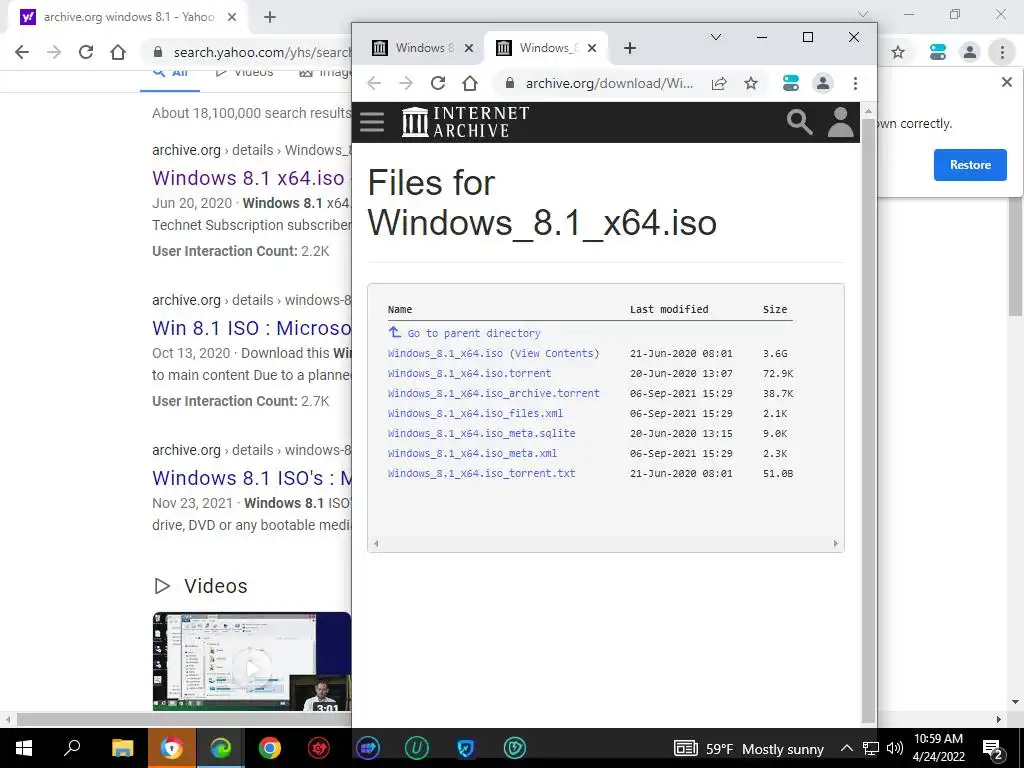Viewport: 1024px width, 768px height.
Task: Open Windows 8.1 x64.iso search result
Action: tap(248, 178)
